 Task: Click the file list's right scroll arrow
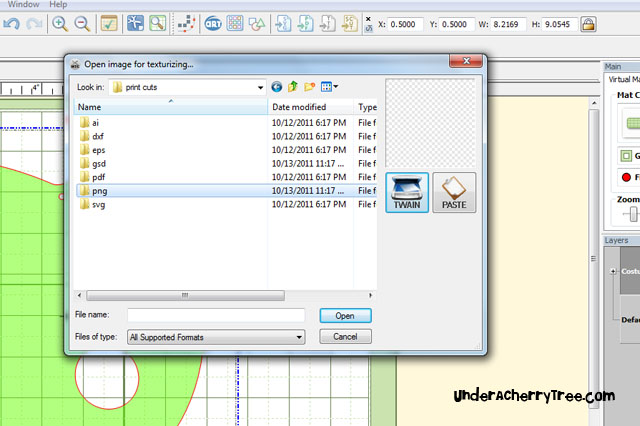[x=370, y=295]
